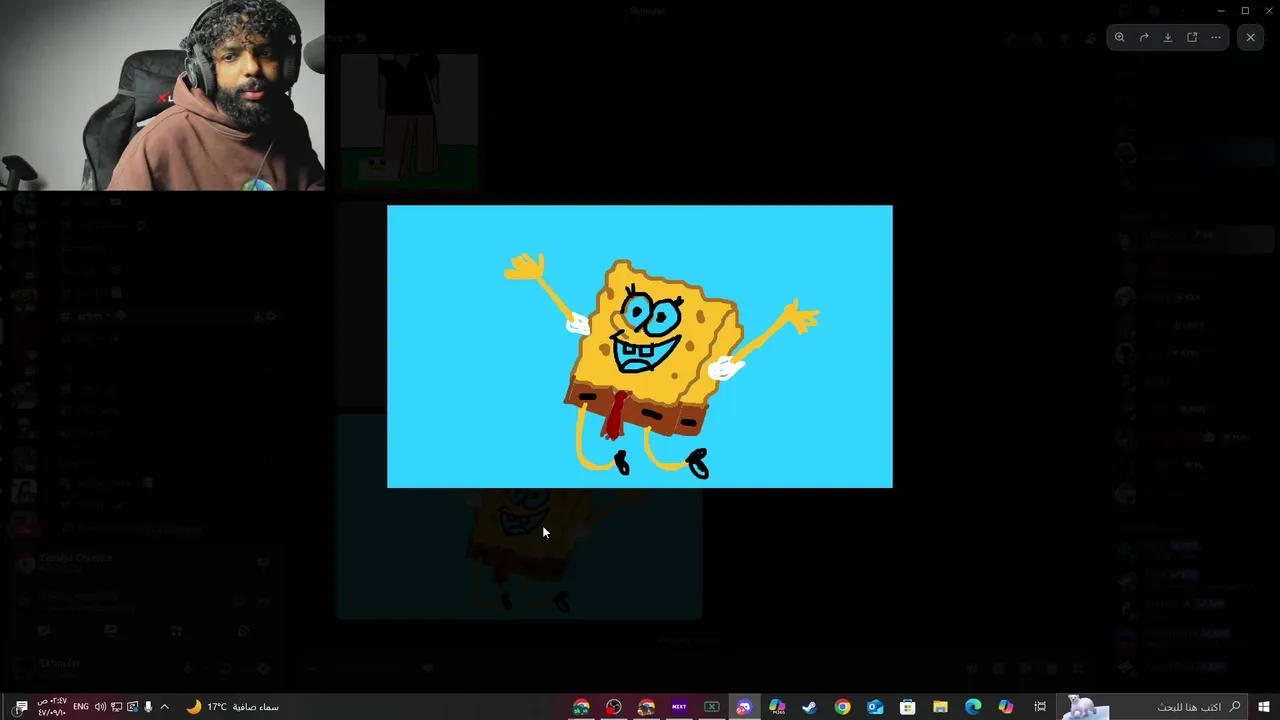Image resolution: width=1280 pixels, height=720 pixels.
Task: Open the Windows notification center icon
Action: point(21,707)
